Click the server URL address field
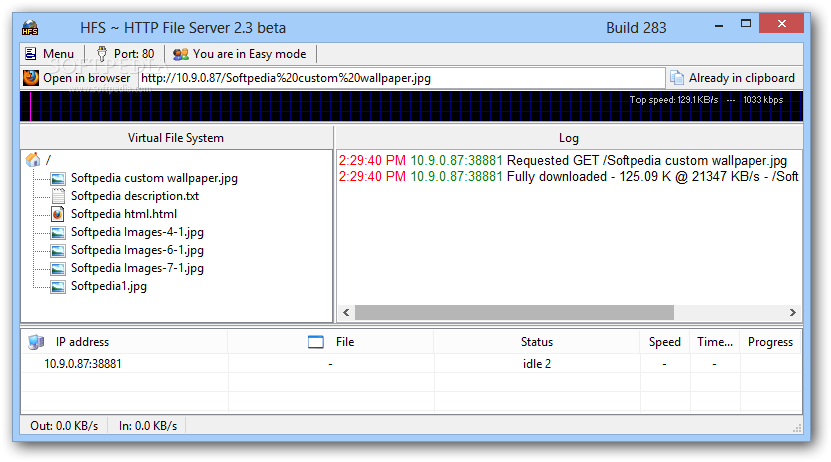Image resolution: width=831 pixels, height=462 pixels. [400, 78]
